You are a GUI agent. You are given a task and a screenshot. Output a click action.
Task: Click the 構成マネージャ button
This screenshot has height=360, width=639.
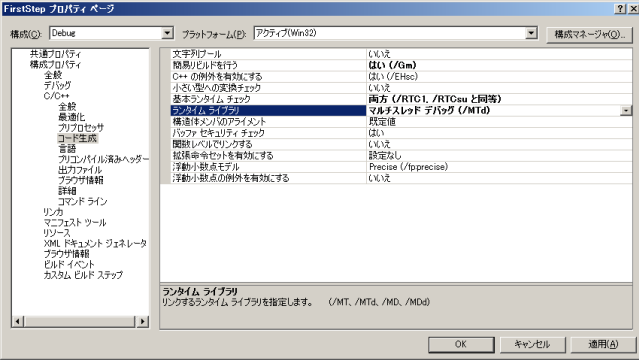pyautogui.click(x=589, y=34)
